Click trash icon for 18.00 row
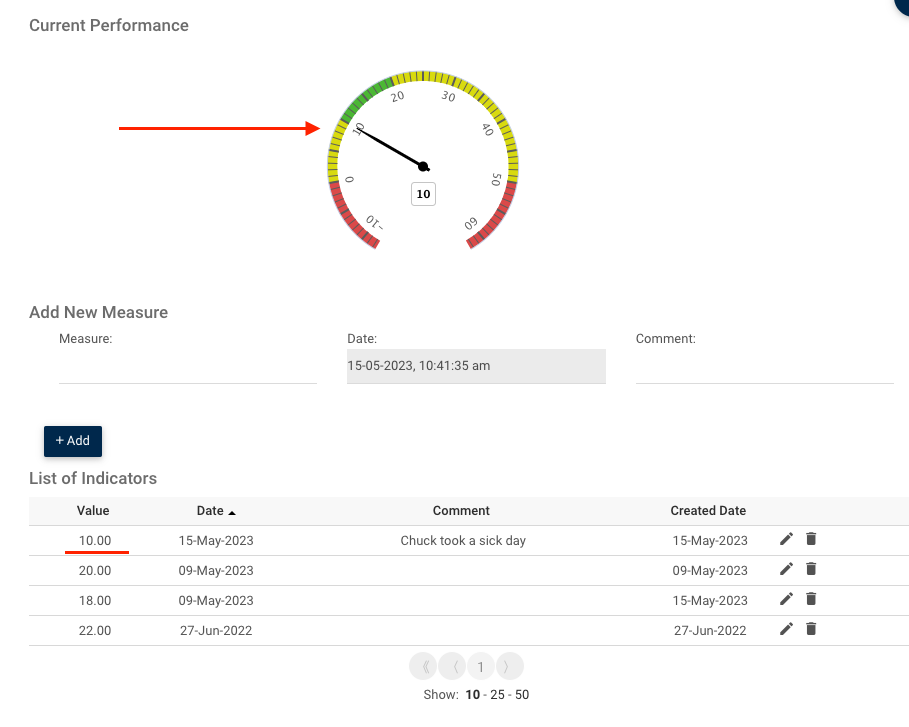Image resolution: width=909 pixels, height=727 pixels. [x=811, y=600]
